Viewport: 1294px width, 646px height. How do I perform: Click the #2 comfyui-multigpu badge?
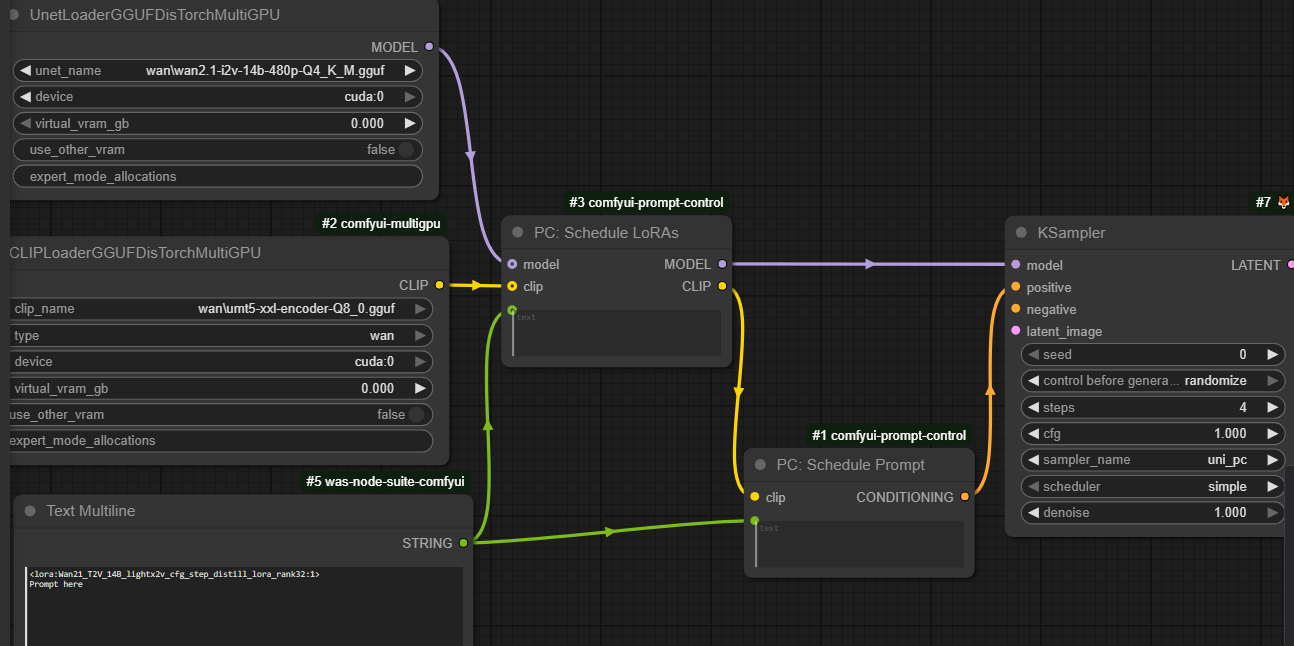[381, 224]
